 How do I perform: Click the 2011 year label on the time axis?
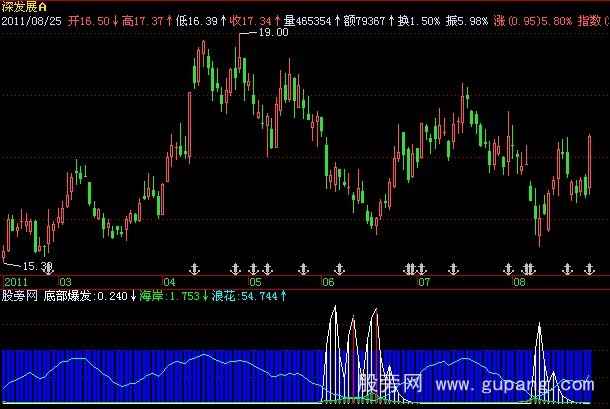16,282
